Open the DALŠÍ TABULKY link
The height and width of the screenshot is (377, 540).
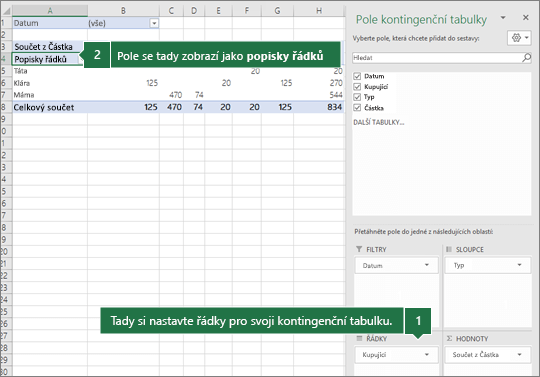pyautogui.click(x=379, y=122)
